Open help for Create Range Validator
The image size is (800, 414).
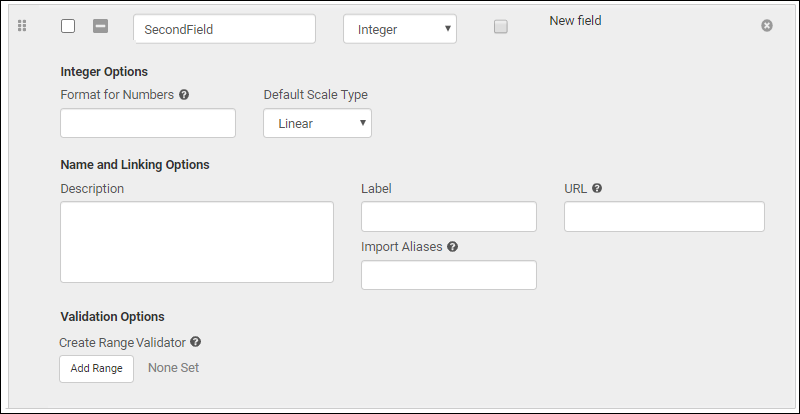[196, 342]
